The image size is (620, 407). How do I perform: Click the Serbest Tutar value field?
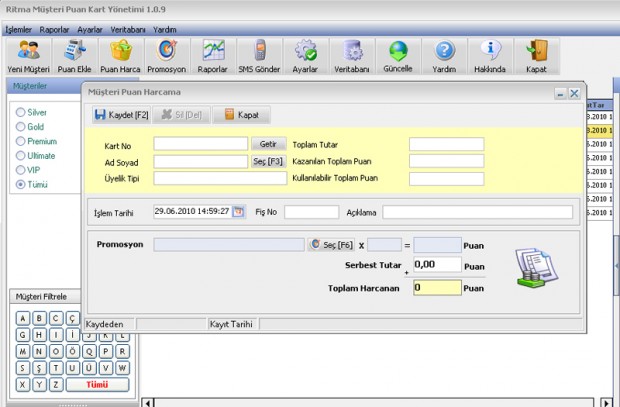[x=437, y=264]
